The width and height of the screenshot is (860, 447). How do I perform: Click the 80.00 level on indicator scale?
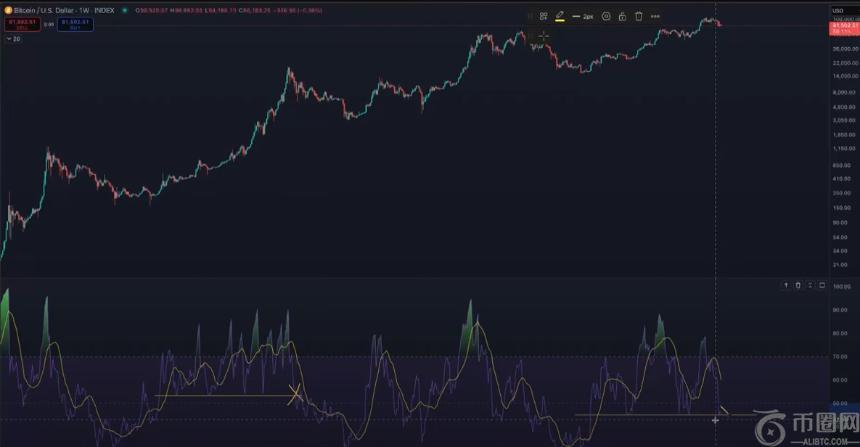pyautogui.click(x=840, y=333)
